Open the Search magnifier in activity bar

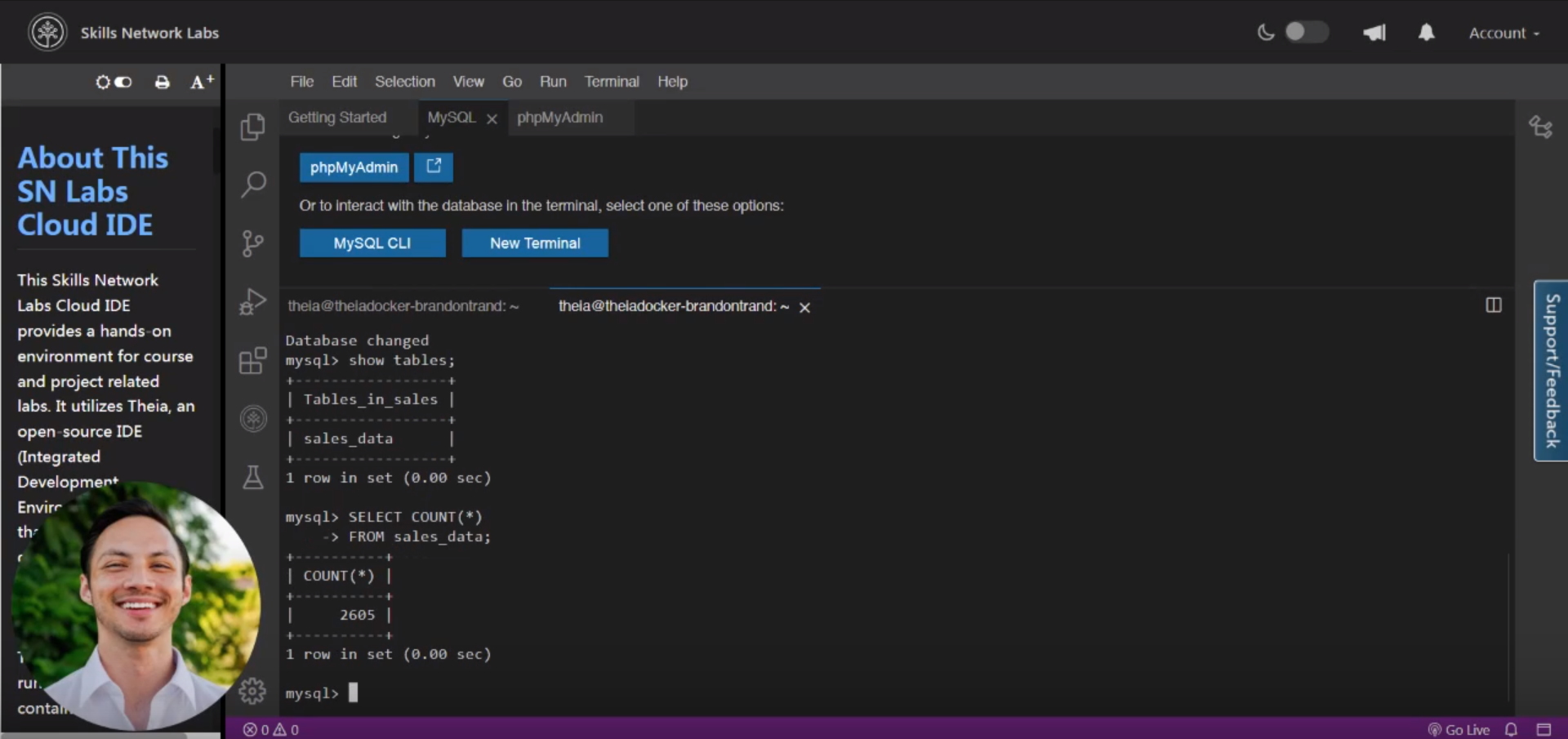click(253, 185)
